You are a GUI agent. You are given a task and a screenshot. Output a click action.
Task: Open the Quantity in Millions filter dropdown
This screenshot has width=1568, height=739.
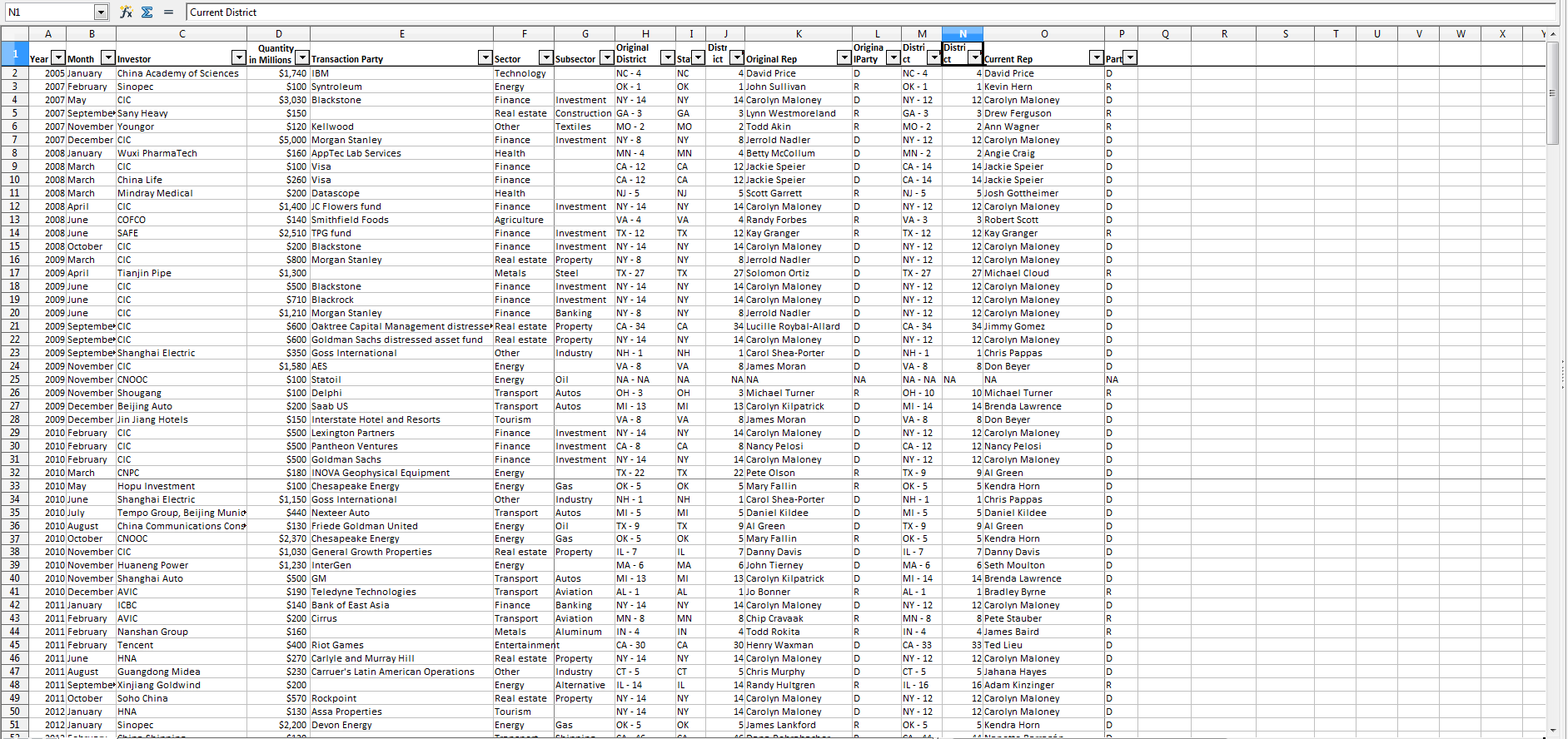[302, 57]
